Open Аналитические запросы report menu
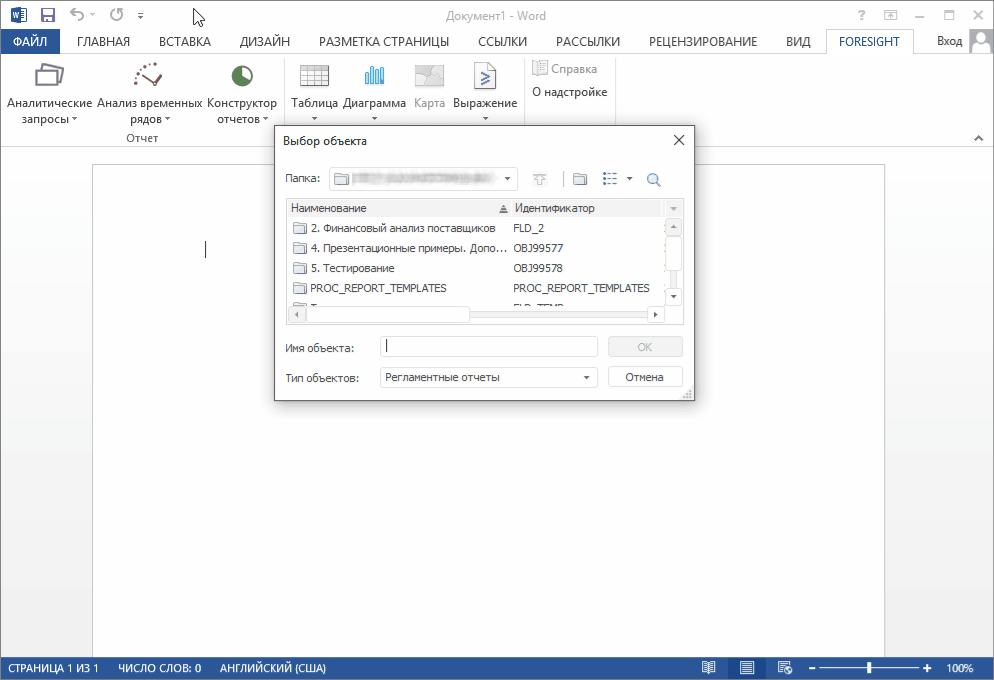Screen dimensions: 994x680 (x=49, y=93)
